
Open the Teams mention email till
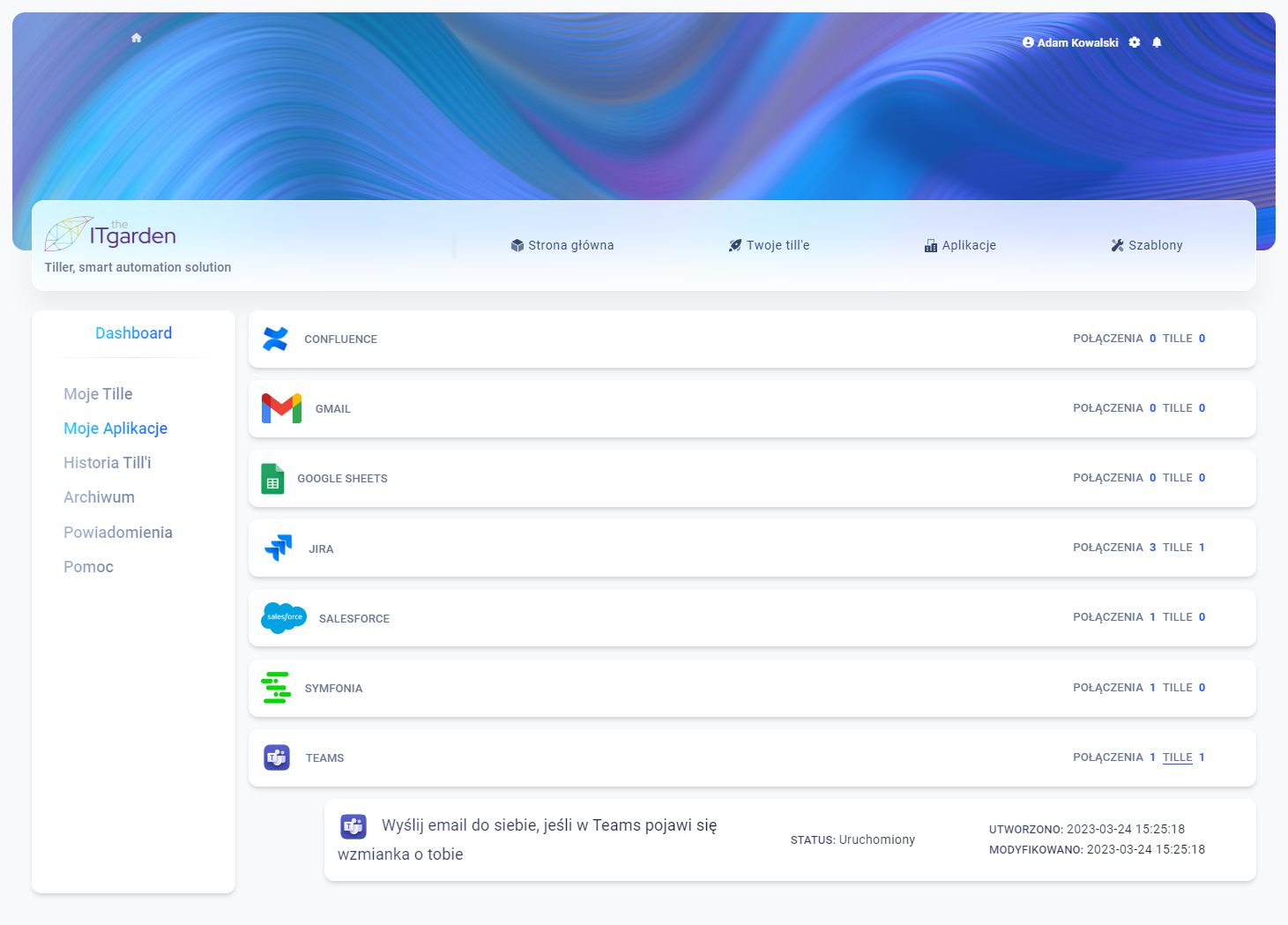[x=548, y=826]
